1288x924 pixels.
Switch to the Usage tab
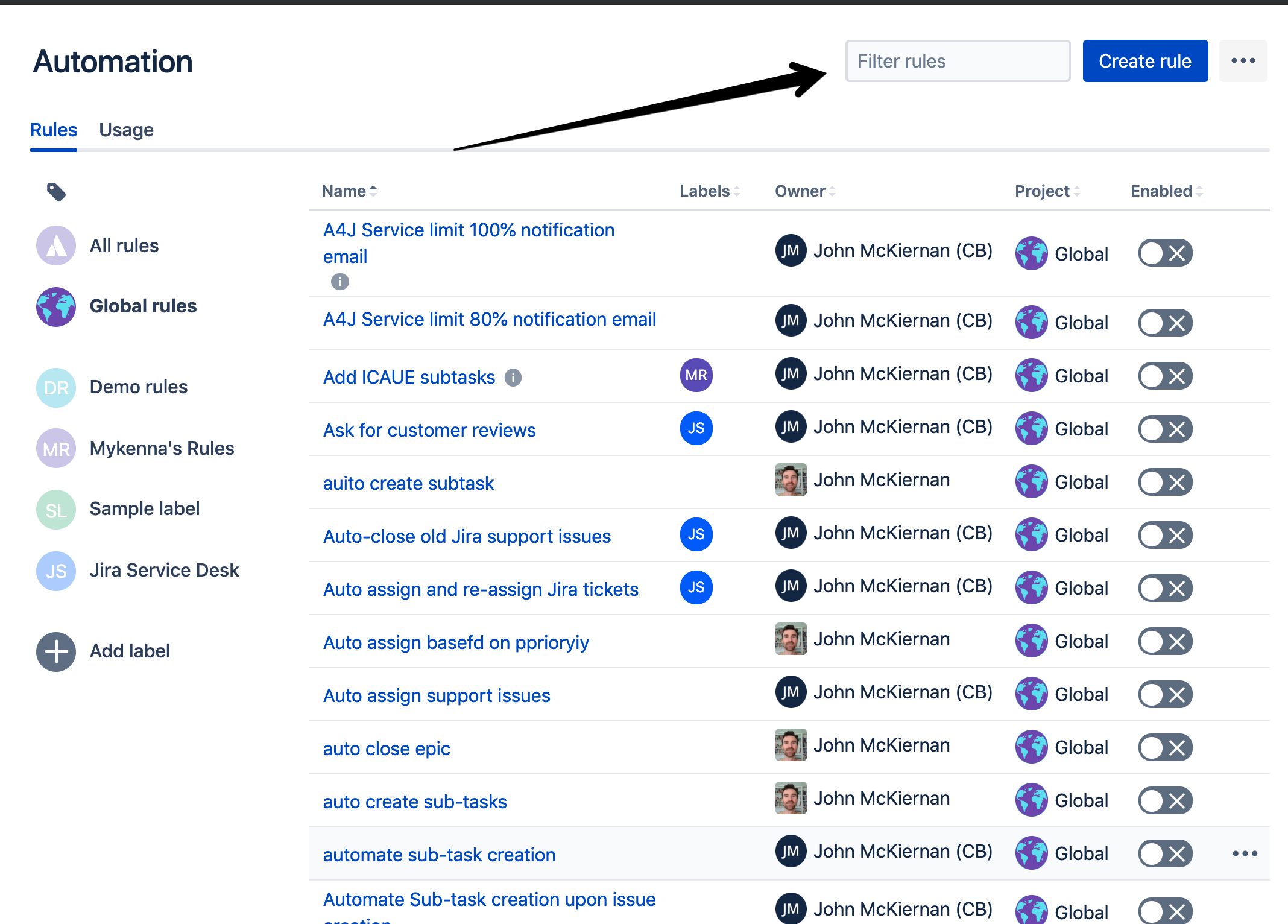click(126, 130)
